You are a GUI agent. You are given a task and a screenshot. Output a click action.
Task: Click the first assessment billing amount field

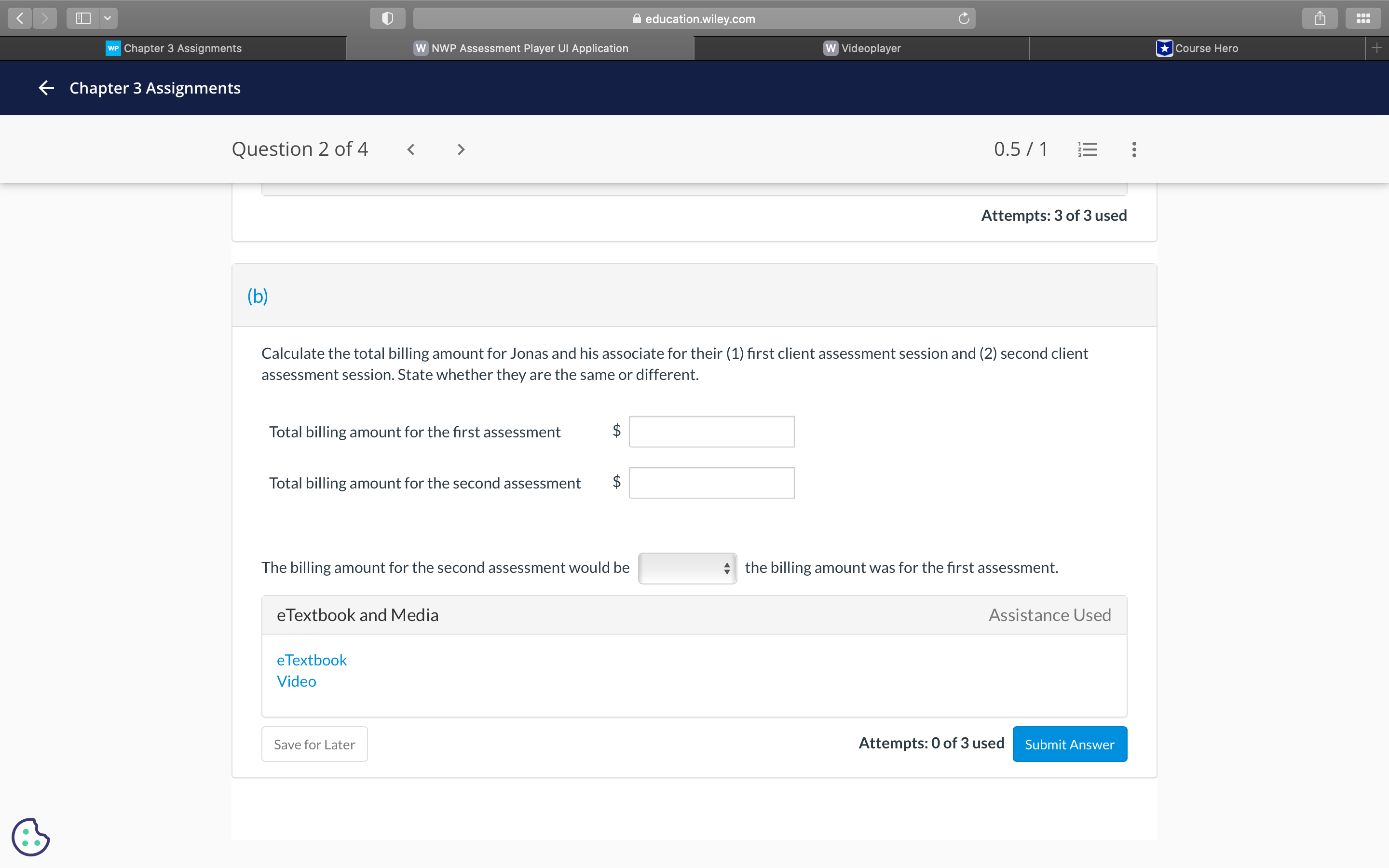(x=711, y=432)
